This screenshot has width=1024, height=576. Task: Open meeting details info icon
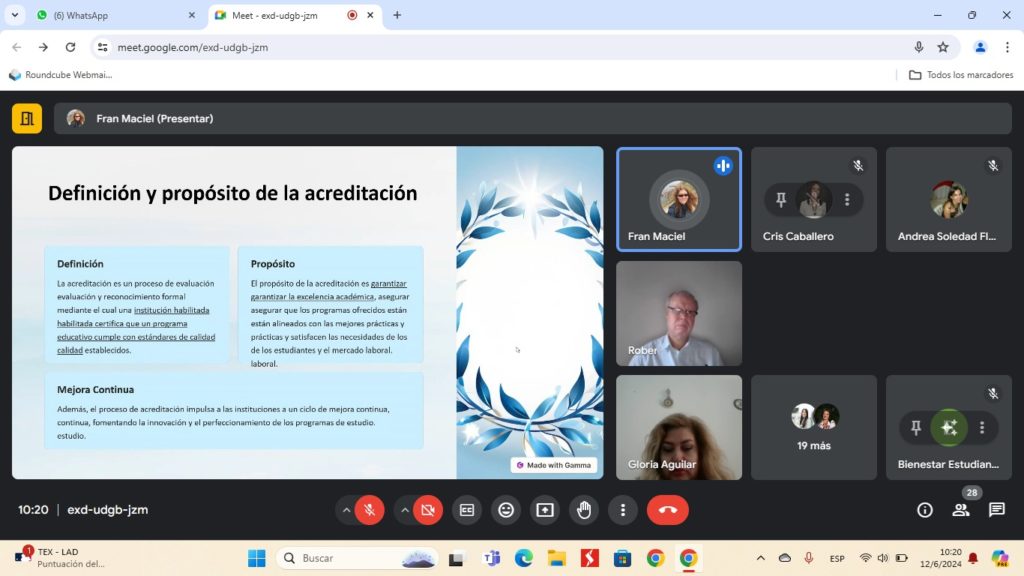tap(925, 510)
